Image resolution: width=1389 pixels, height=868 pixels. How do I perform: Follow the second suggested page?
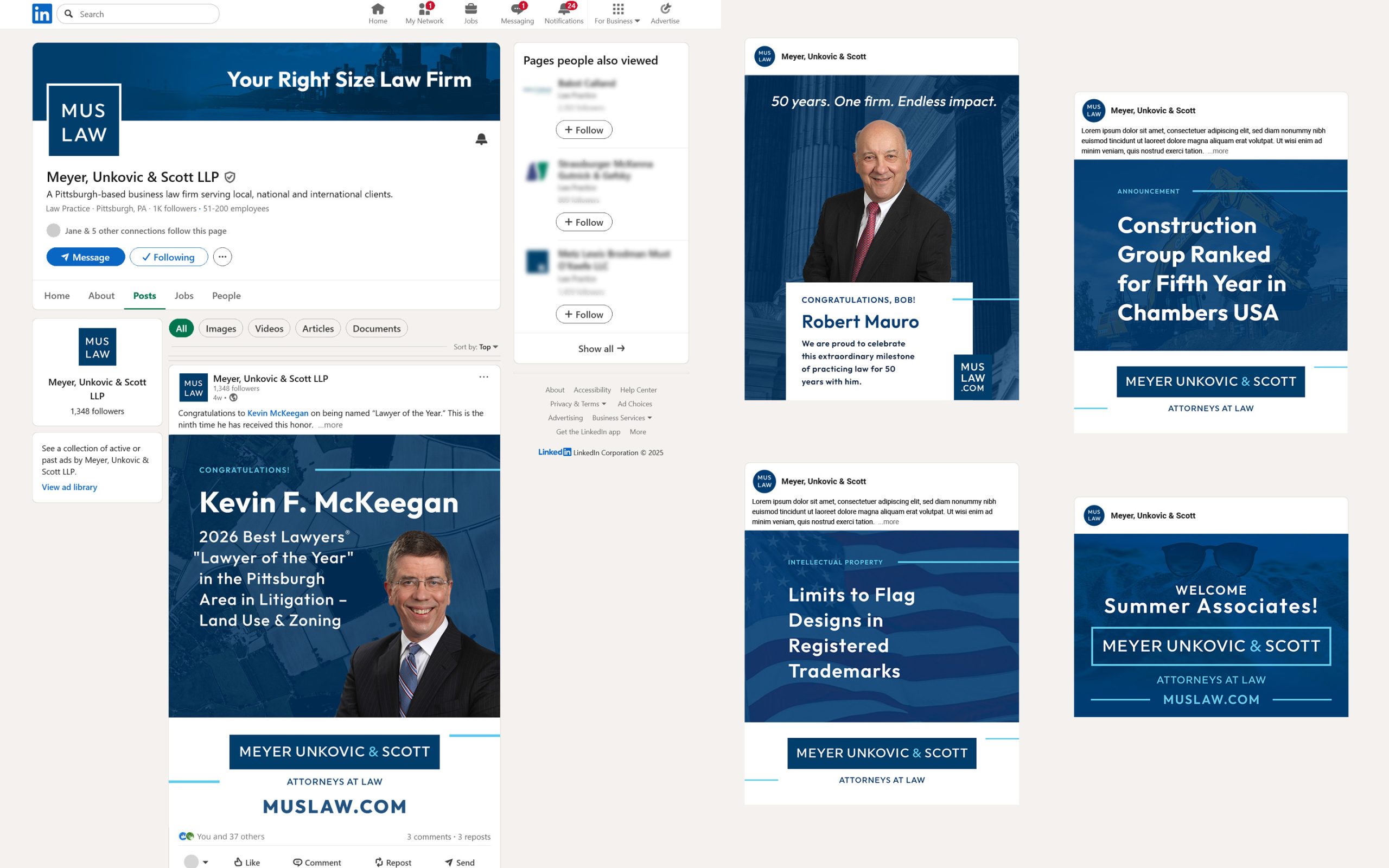click(x=584, y=222)
